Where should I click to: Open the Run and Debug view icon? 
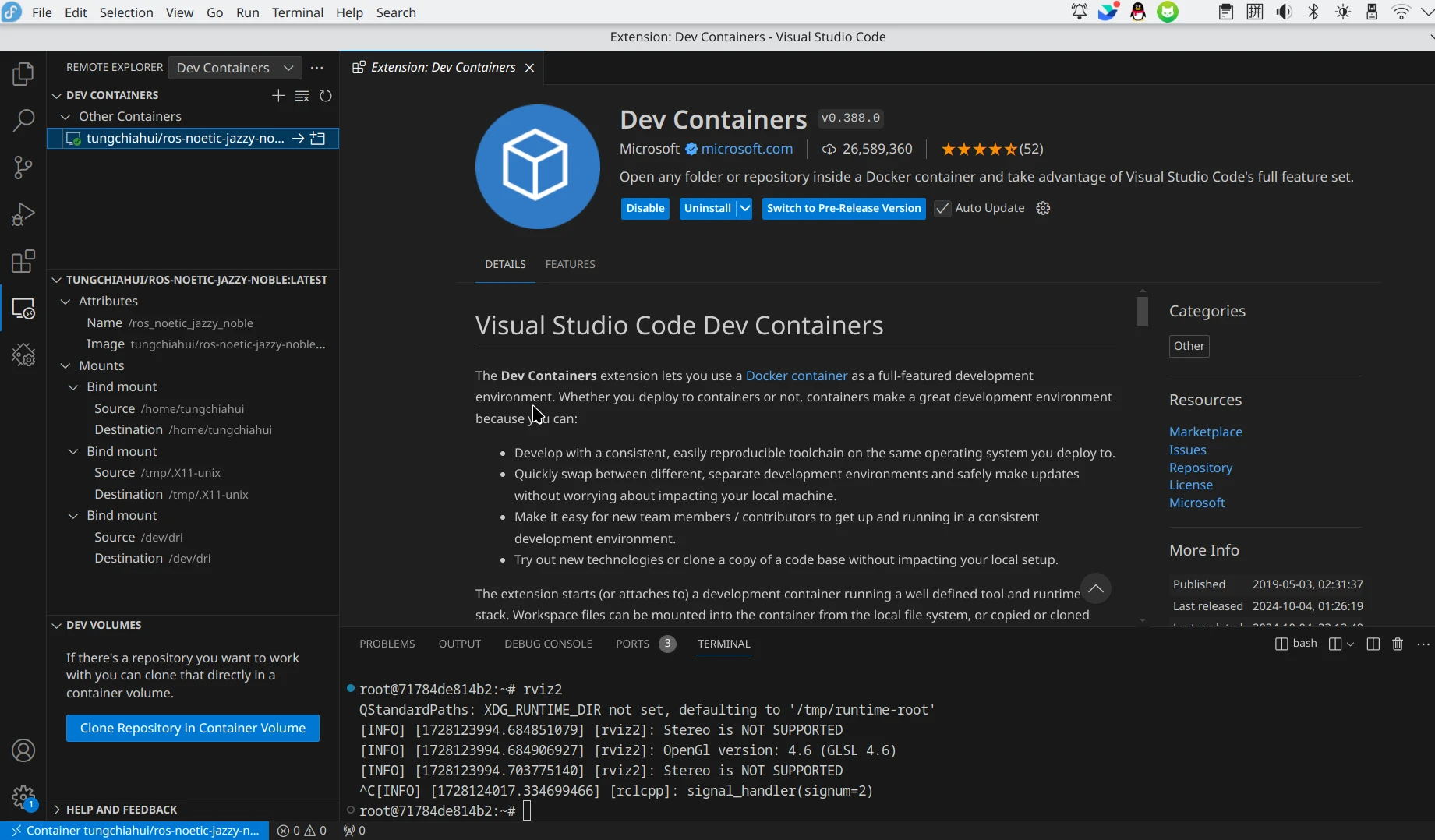click(23, 214)
